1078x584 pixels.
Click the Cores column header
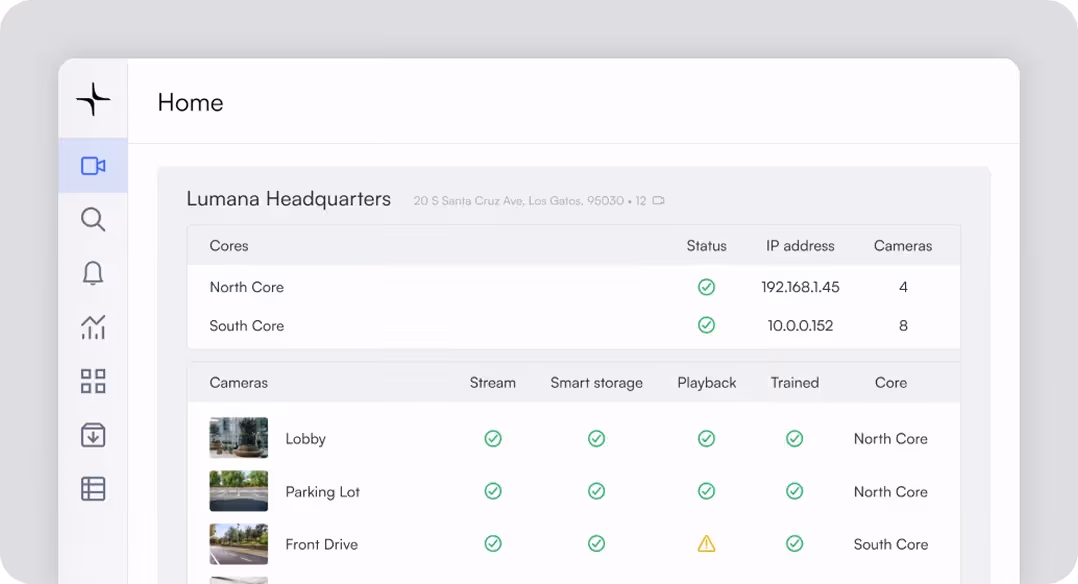(229, 246)
